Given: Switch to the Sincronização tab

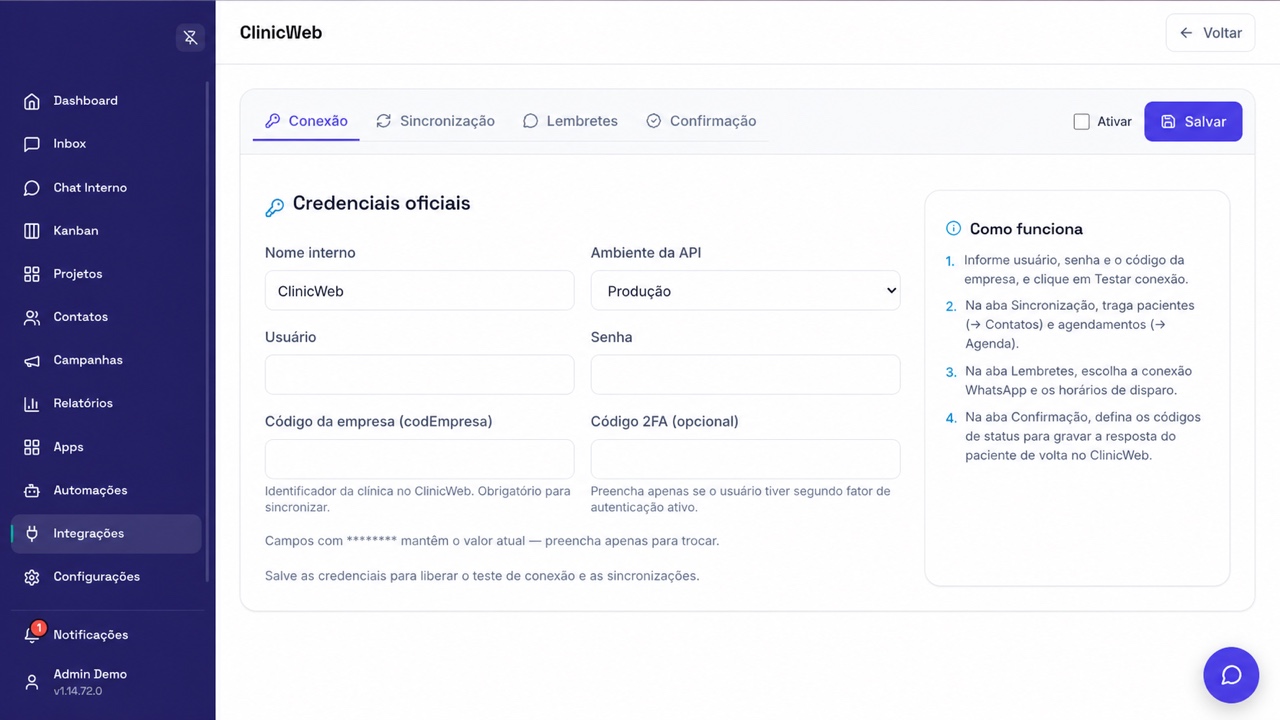Looking at the screenshot, I should (435, 121).
